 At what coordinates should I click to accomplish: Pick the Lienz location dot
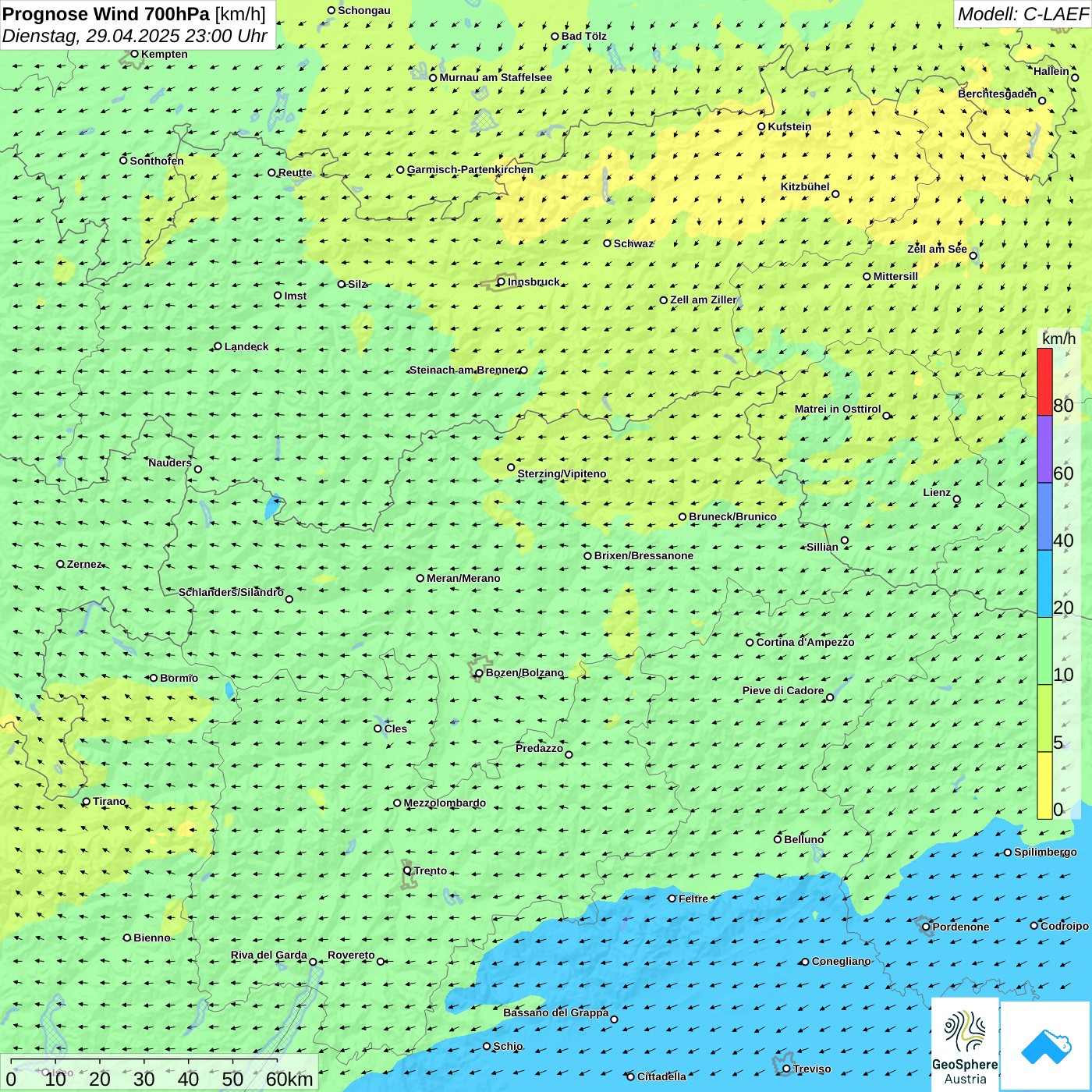tap(957, 499)
